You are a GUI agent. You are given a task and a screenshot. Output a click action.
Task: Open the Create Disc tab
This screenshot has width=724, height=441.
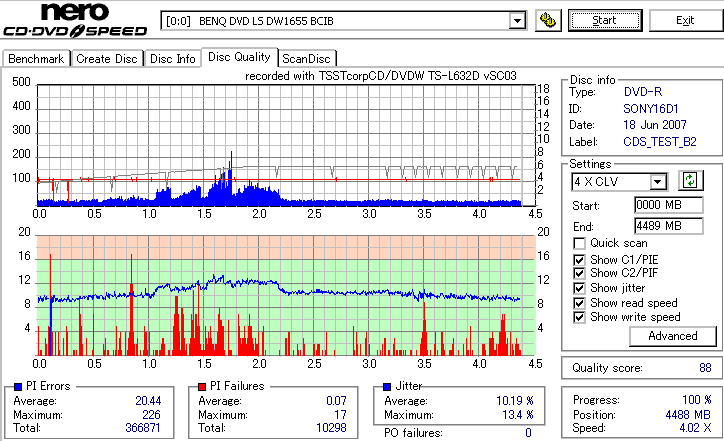pos(107,59)
